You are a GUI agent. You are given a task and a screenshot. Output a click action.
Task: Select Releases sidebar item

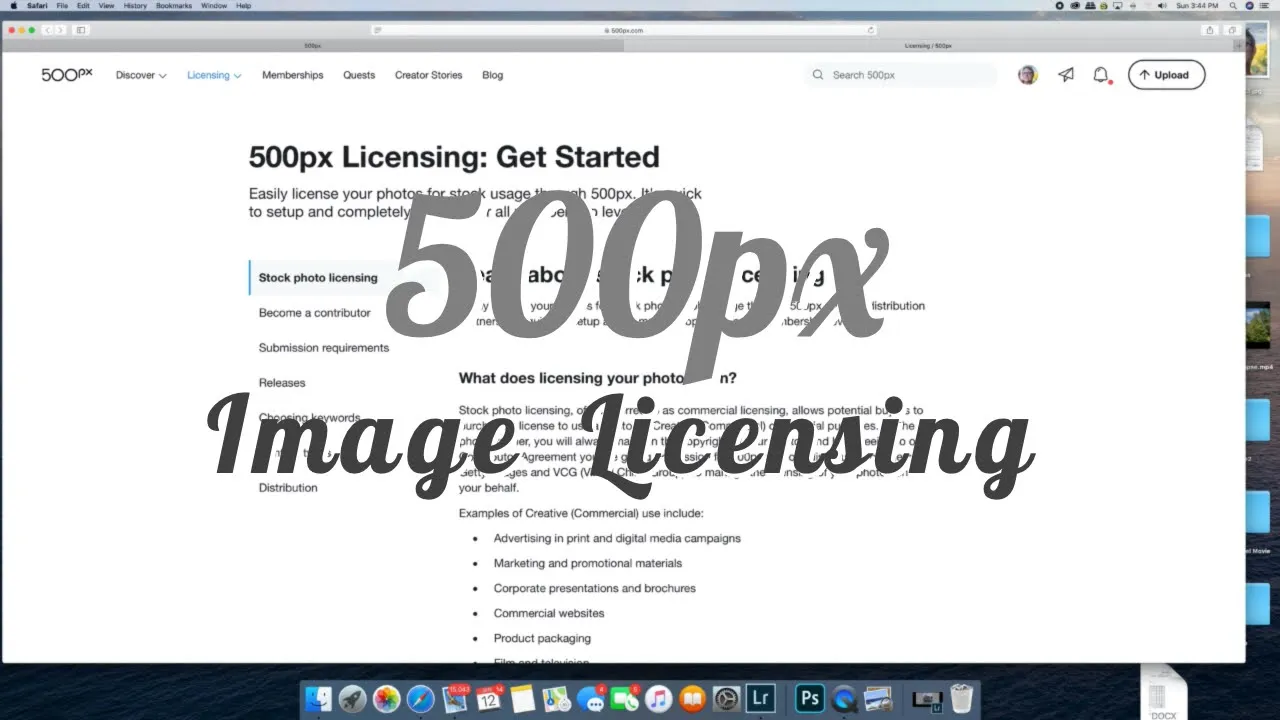[282, 383]
